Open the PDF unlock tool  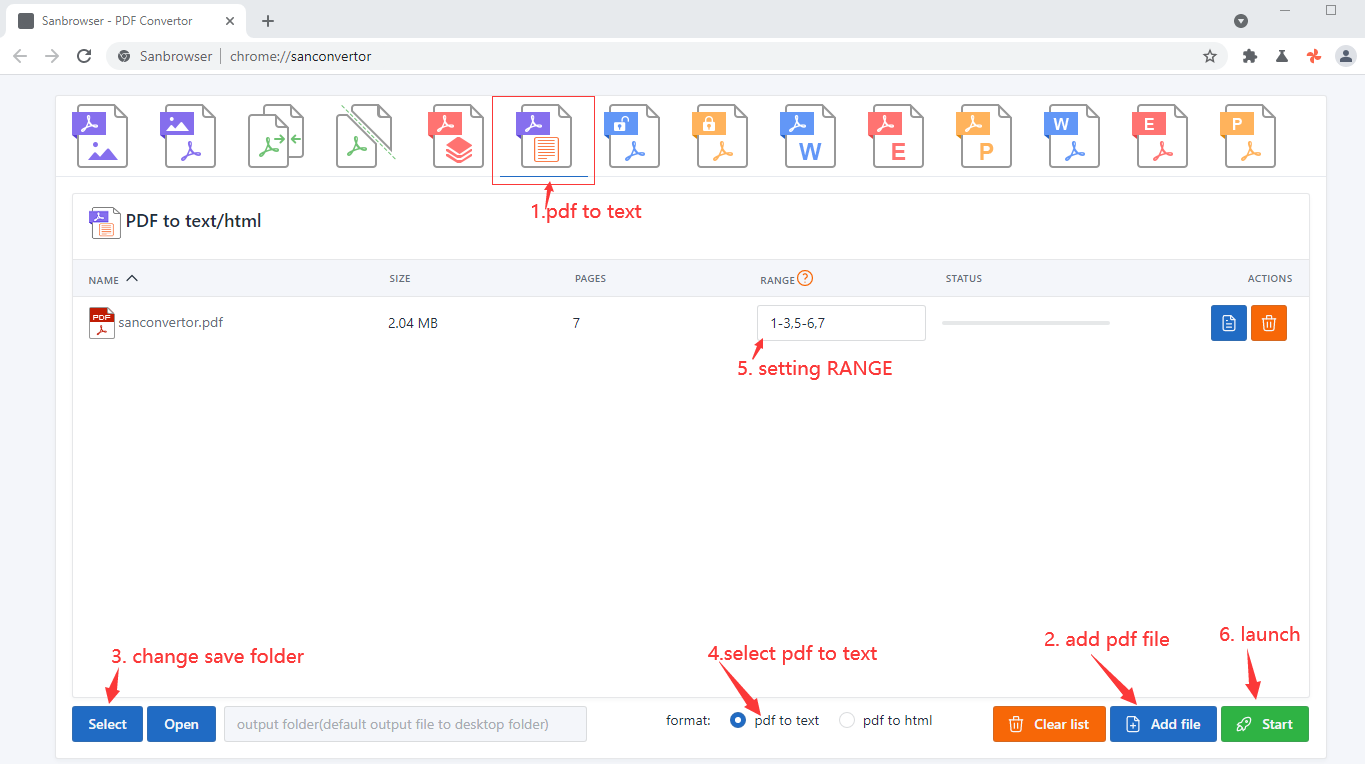click(632, 135)
